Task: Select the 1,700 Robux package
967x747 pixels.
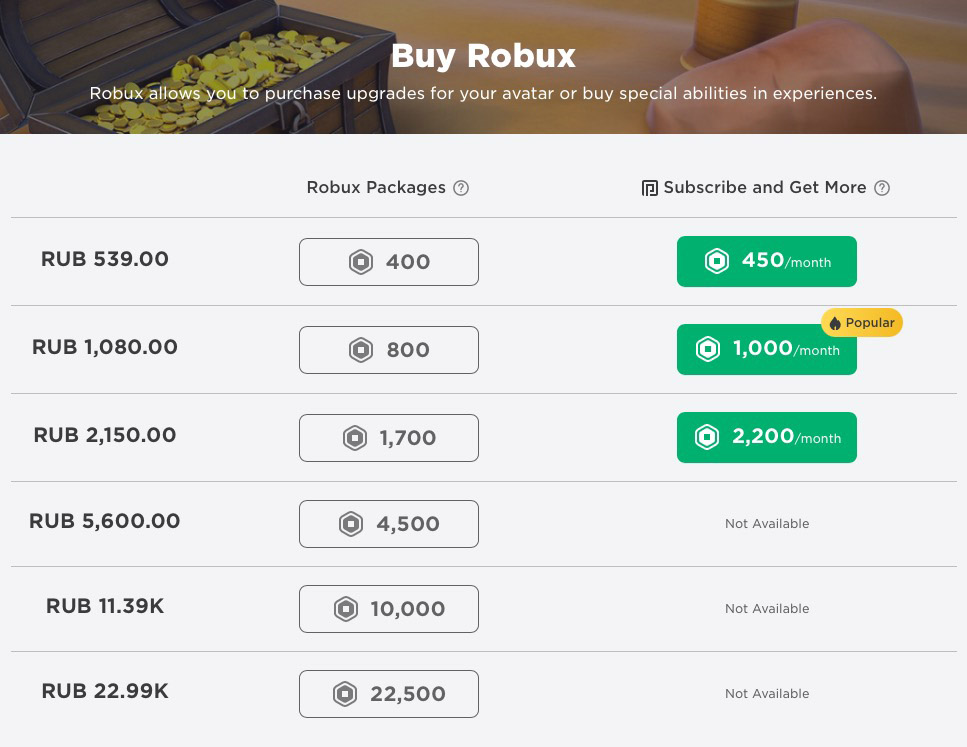Action: pos(388,438)
